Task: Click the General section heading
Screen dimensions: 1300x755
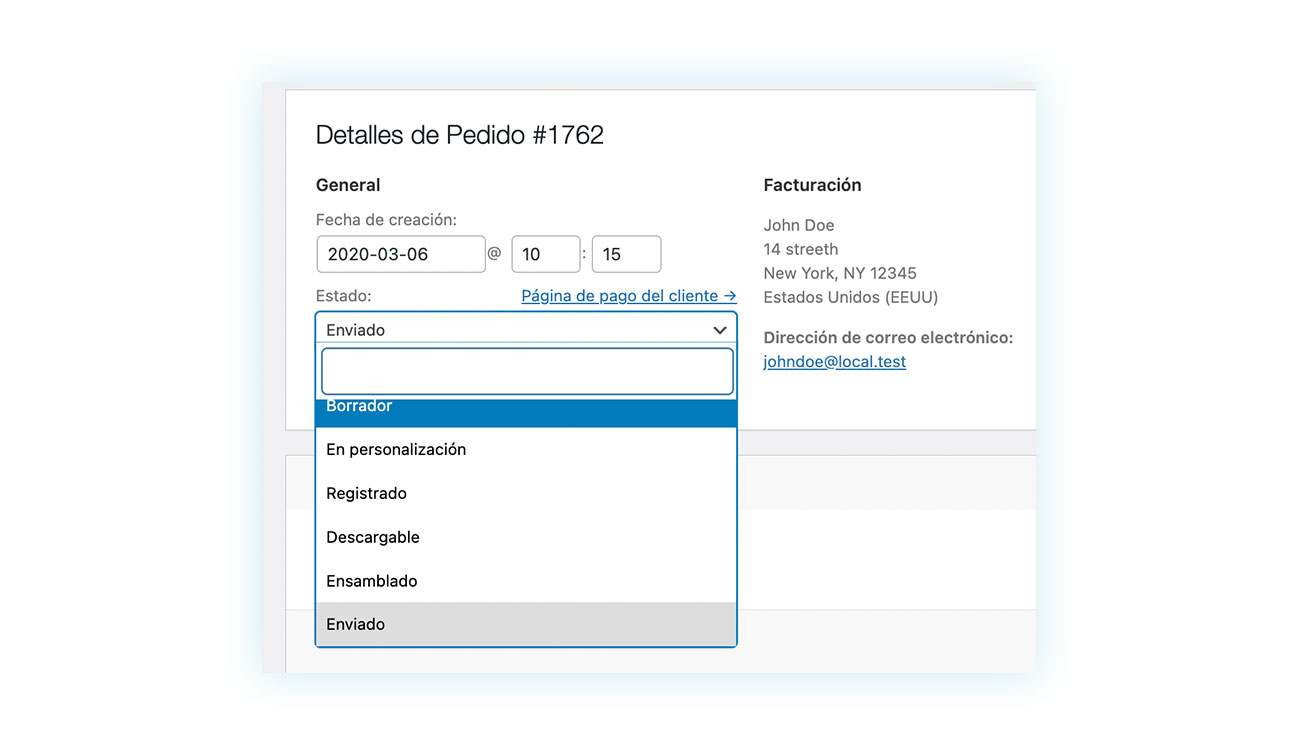Action: tap(348, 185)
